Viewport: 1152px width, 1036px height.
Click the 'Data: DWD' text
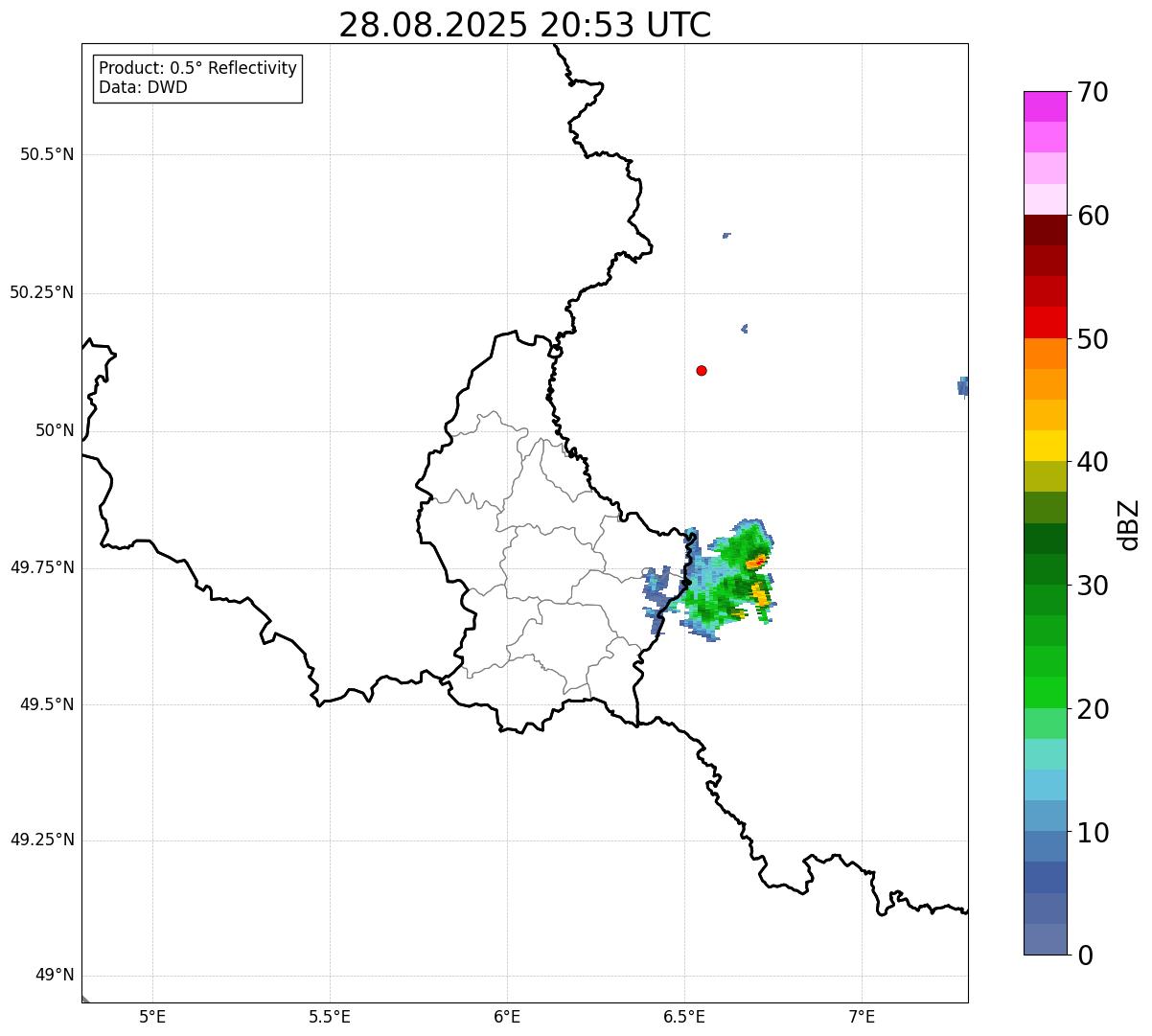(143, 87)
